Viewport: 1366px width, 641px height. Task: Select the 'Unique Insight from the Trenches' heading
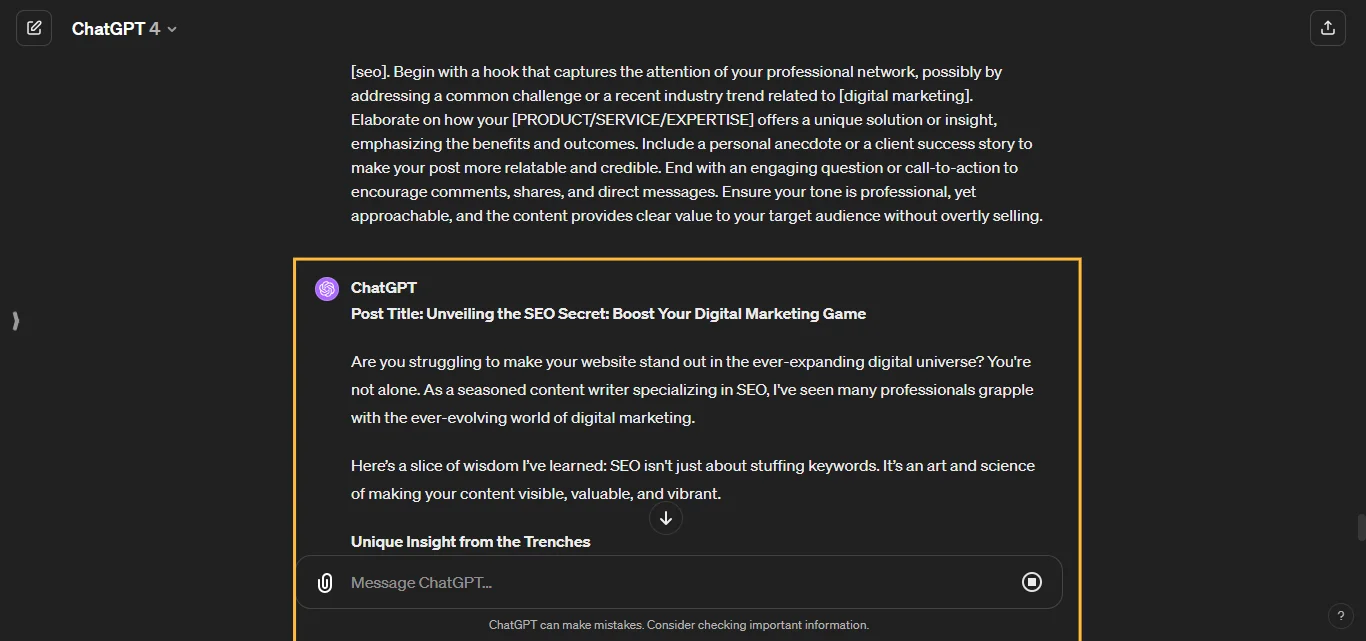coord(470,541)
